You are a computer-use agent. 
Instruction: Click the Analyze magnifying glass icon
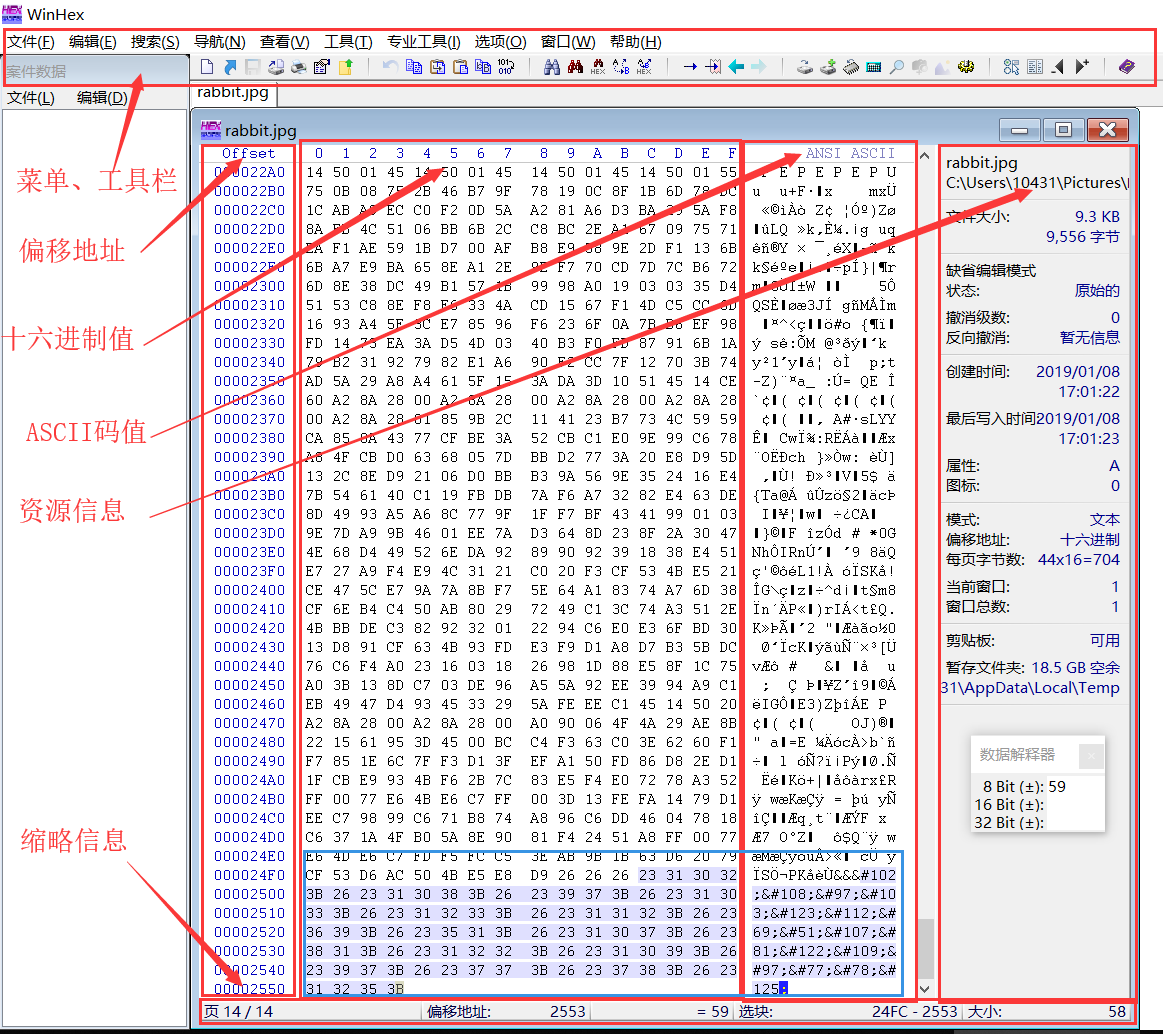[897, 67]
